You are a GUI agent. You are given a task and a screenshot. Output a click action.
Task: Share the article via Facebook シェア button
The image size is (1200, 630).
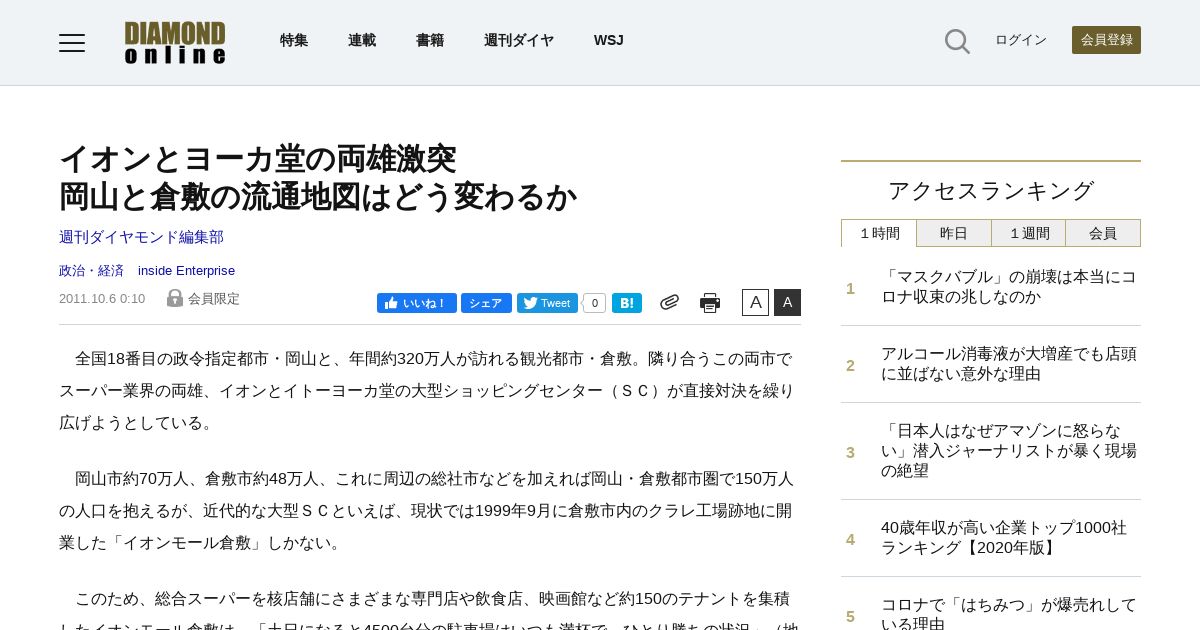pyautogui.click(x=486, y=303)
